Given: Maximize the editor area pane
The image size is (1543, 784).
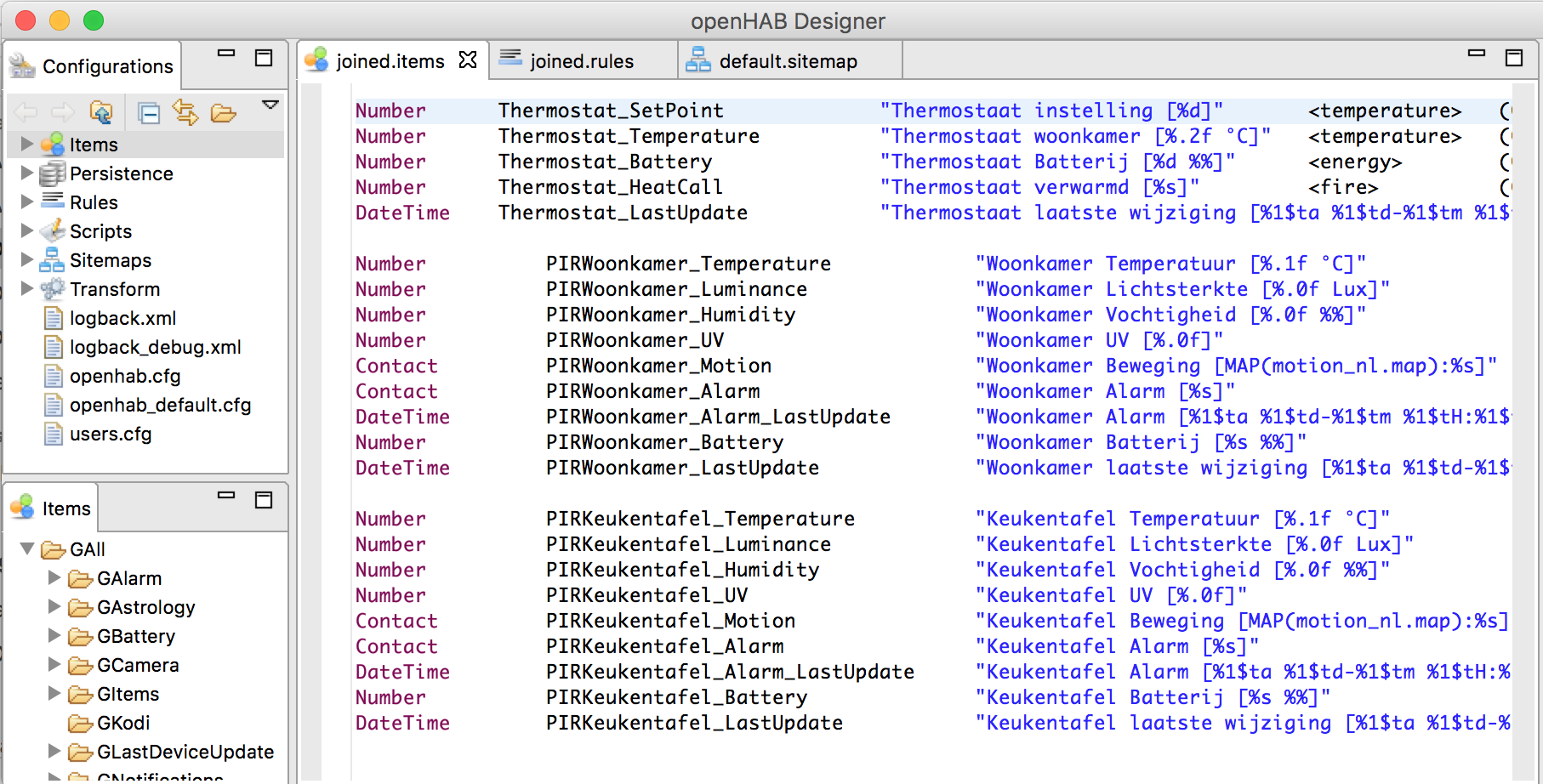Looking at the screenshot, I should click(x=1514, y=58).
